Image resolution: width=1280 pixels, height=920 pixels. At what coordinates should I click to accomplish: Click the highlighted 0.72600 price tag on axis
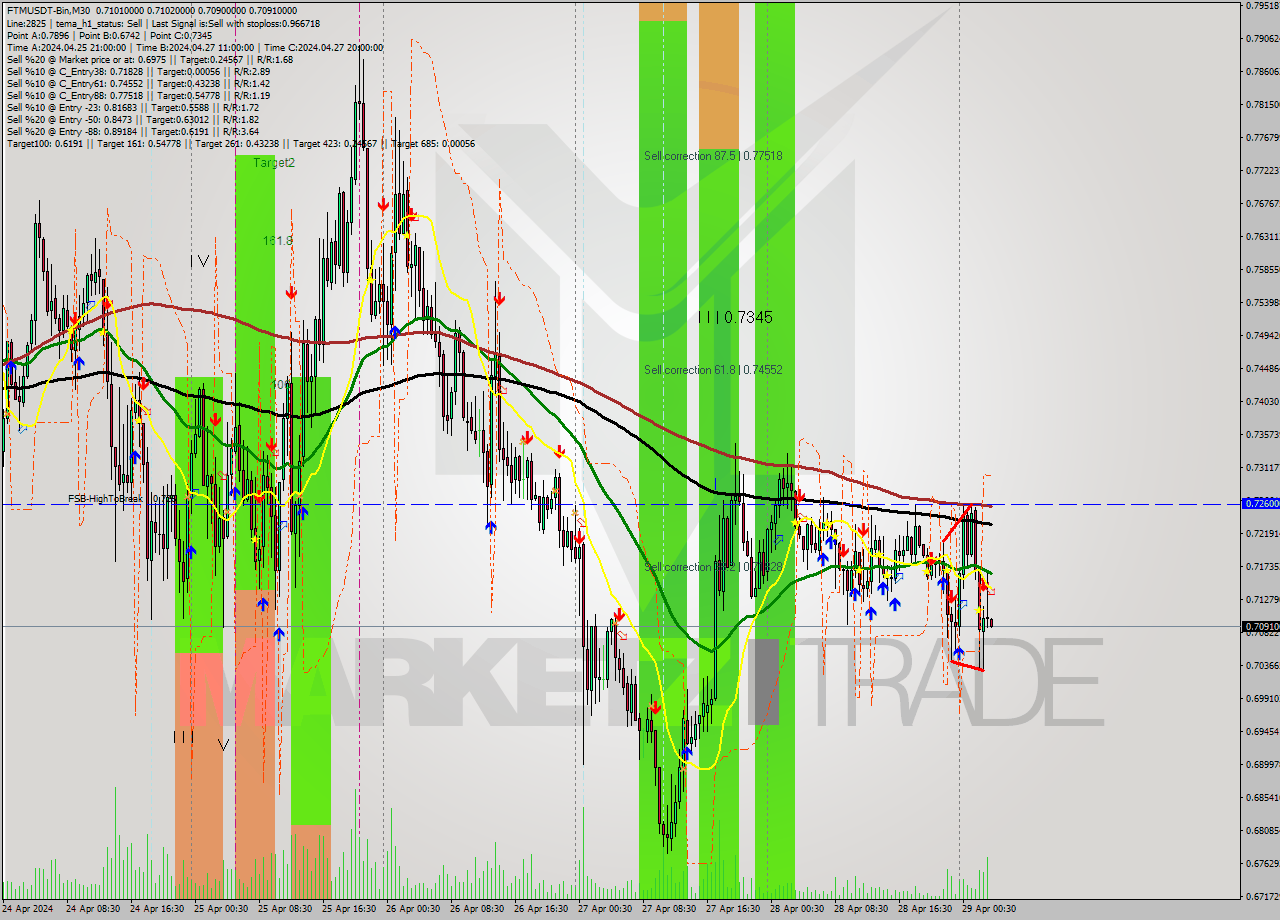(1260, 504)
